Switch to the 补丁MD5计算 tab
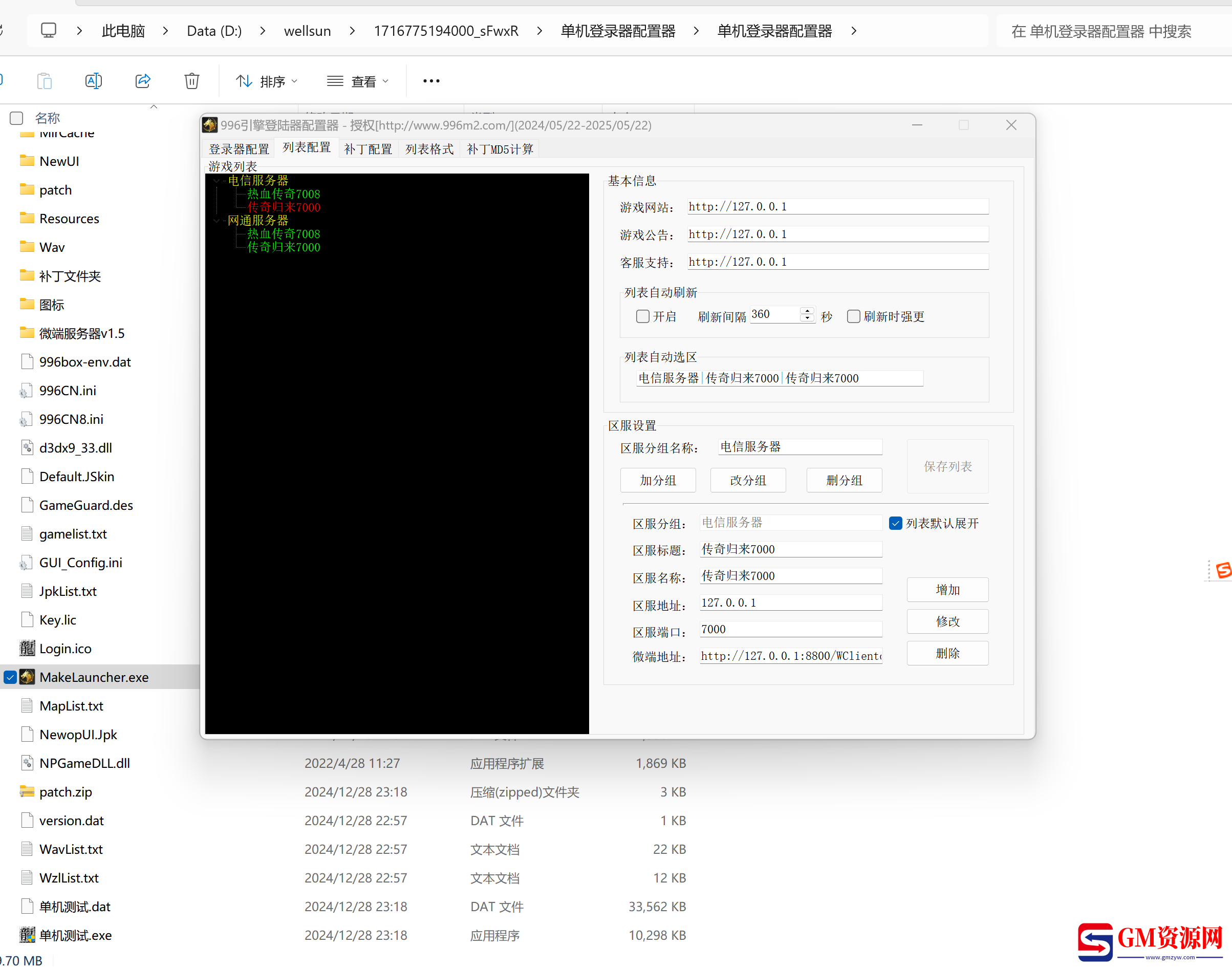 click(500, 148)
